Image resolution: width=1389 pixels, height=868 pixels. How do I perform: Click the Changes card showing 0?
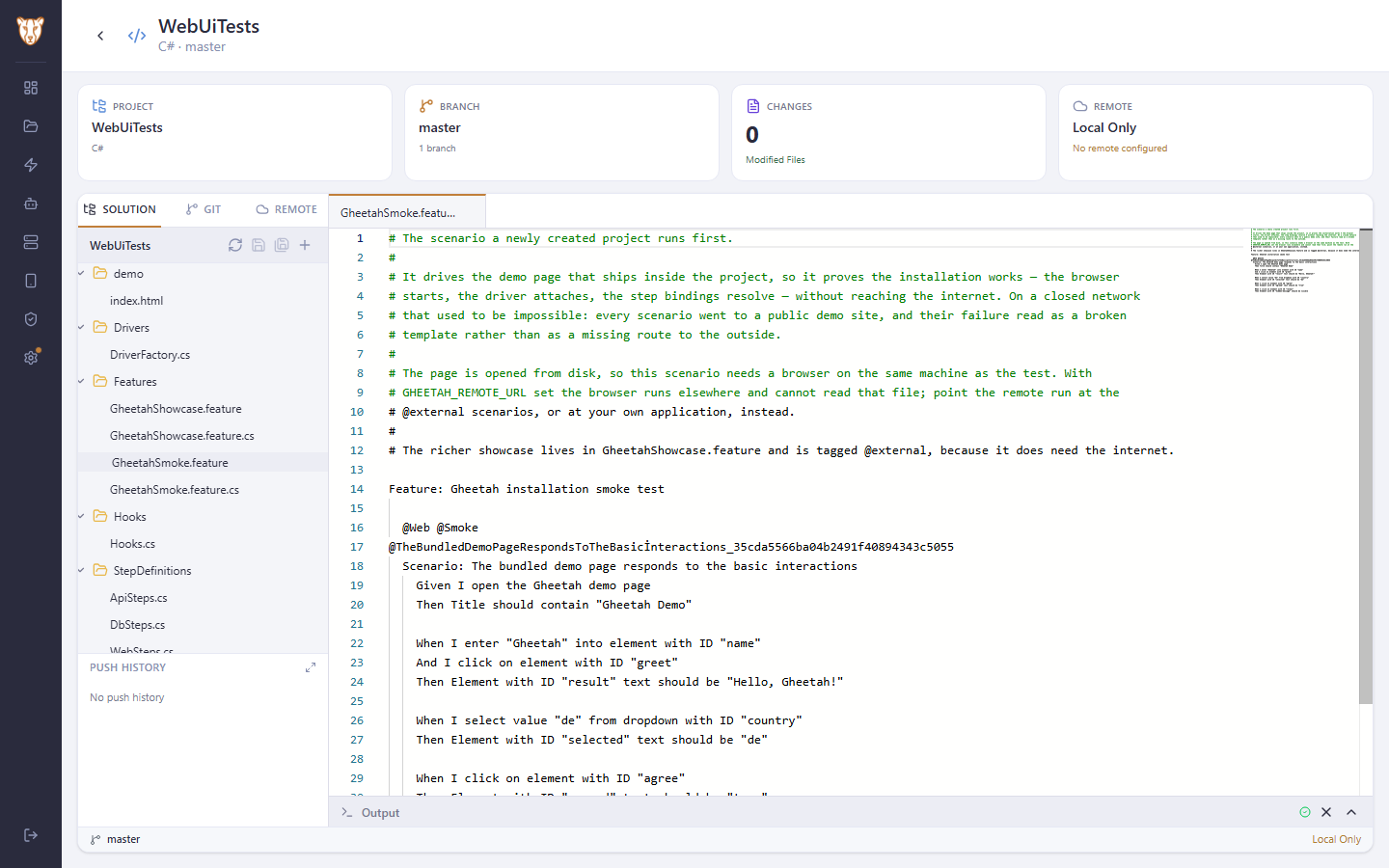pyautogui.click(x=889, y=132)
